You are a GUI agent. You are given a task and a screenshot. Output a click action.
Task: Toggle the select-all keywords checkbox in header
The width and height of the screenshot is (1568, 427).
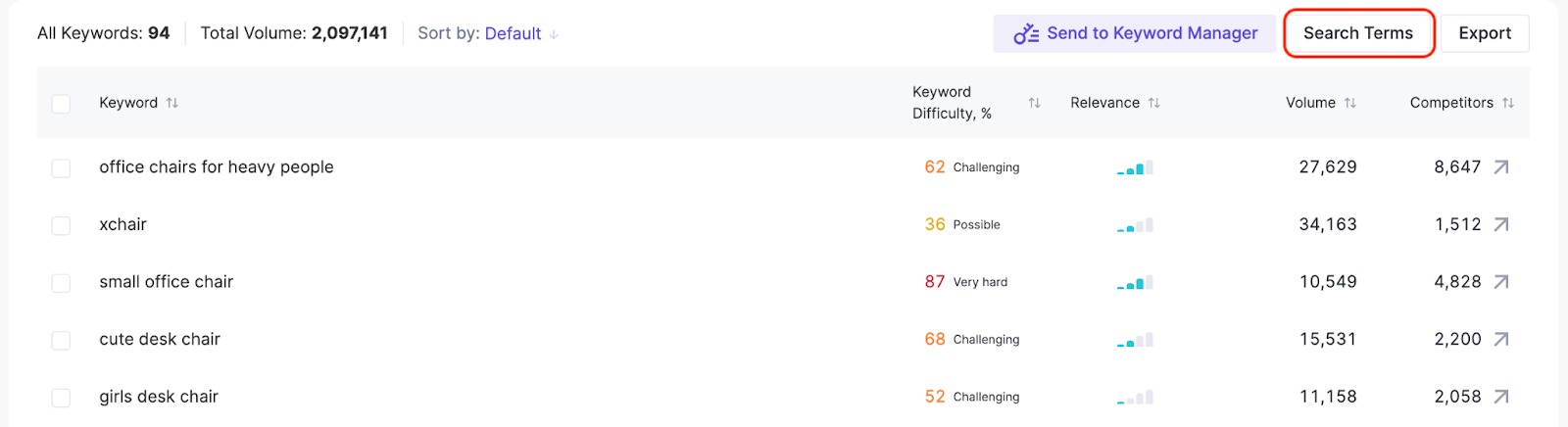point(61,103)
